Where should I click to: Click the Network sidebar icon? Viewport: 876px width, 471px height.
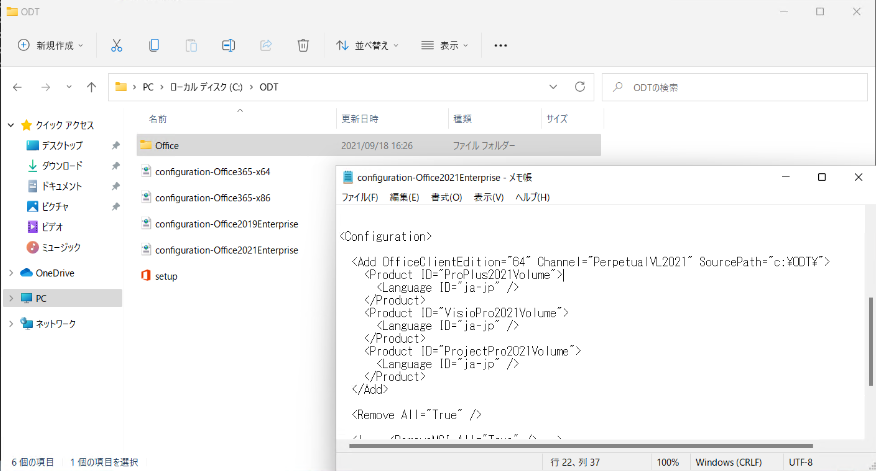pyautogui.click(x=26, y=323)
